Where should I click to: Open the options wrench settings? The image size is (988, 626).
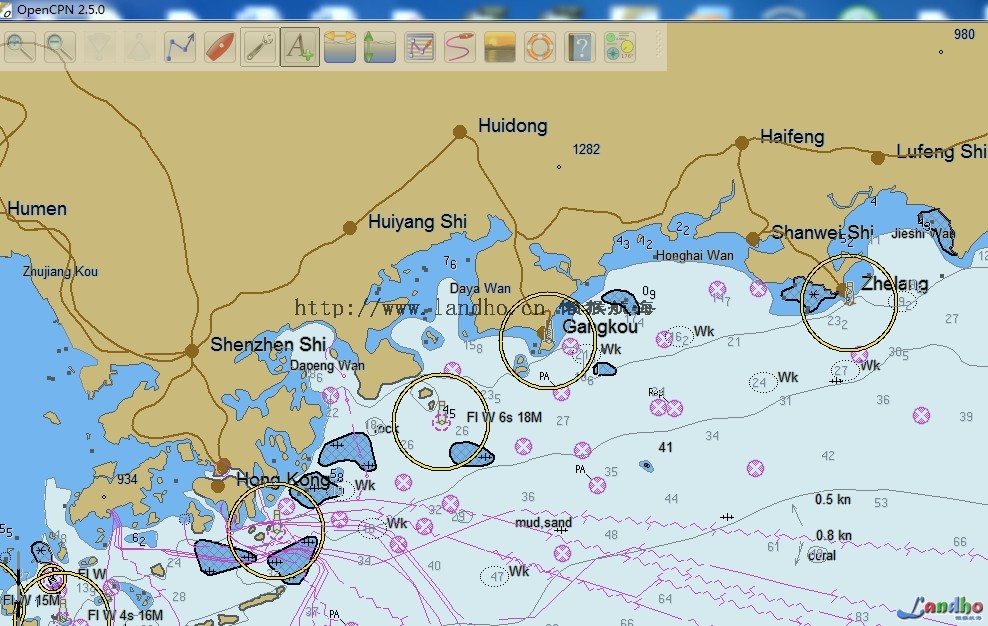tap(259, 47)
